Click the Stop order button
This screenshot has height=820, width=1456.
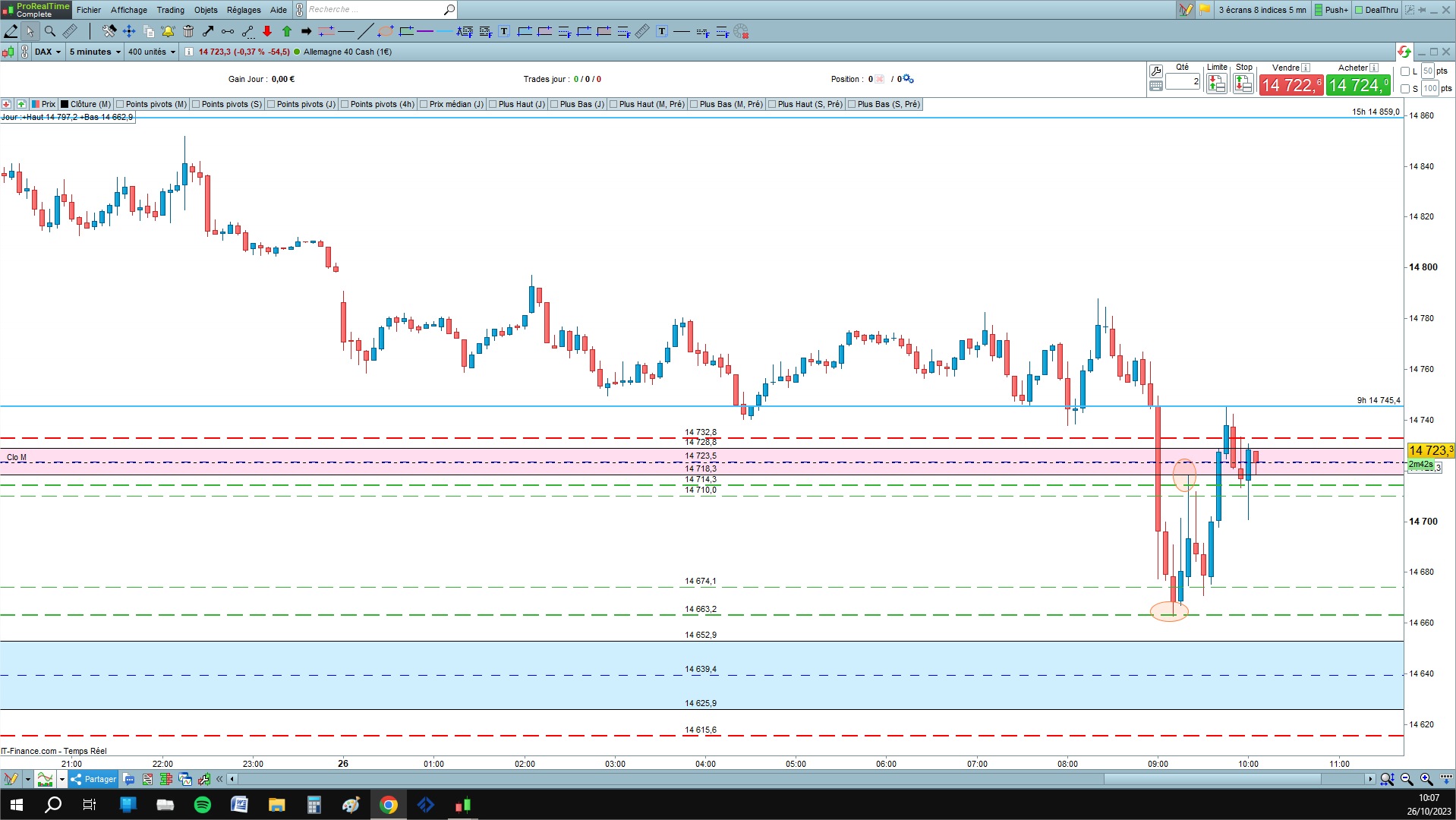[1243, 84]
